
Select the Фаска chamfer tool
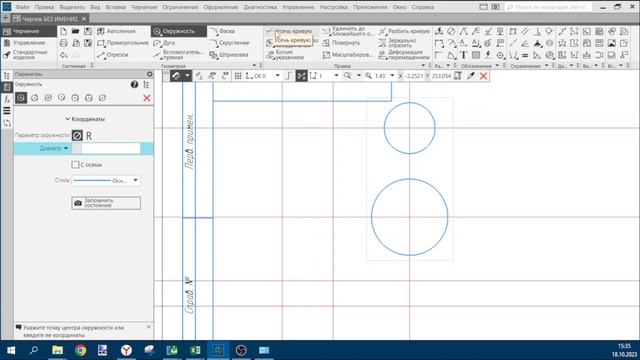coord(222,31)
